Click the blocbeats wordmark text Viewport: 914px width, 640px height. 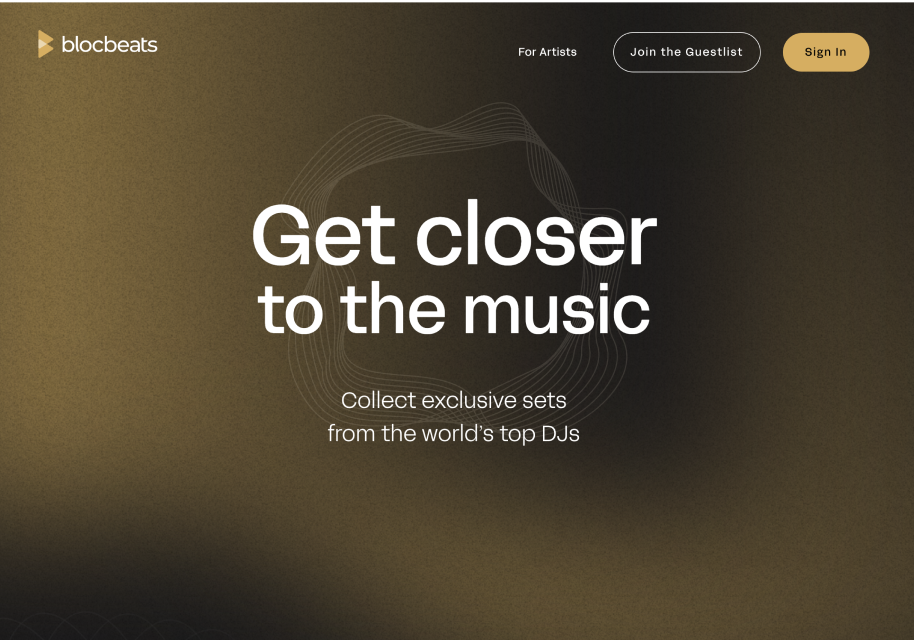point(110,45)
